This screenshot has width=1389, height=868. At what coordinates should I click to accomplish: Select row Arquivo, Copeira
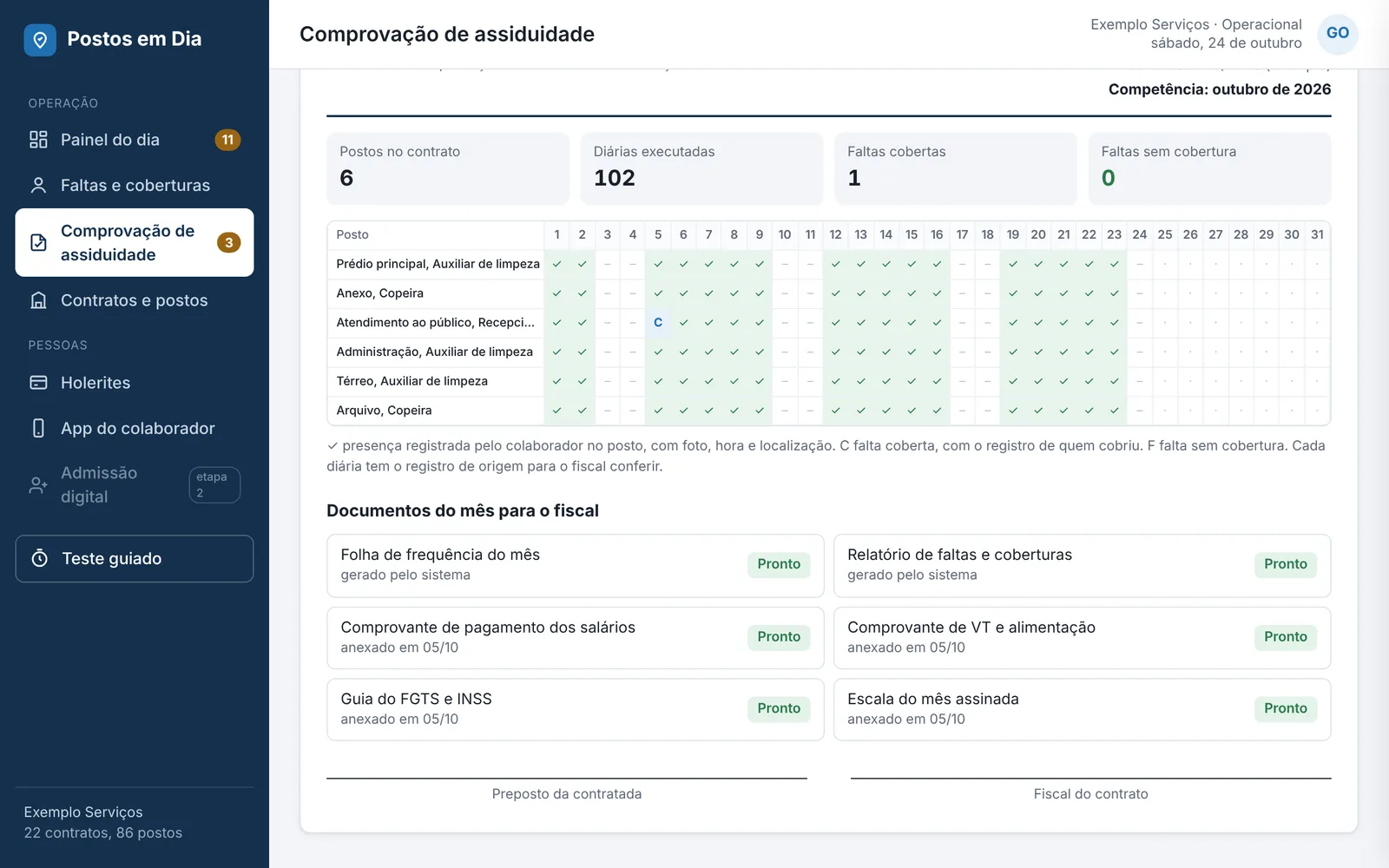[x=828, y=411]
